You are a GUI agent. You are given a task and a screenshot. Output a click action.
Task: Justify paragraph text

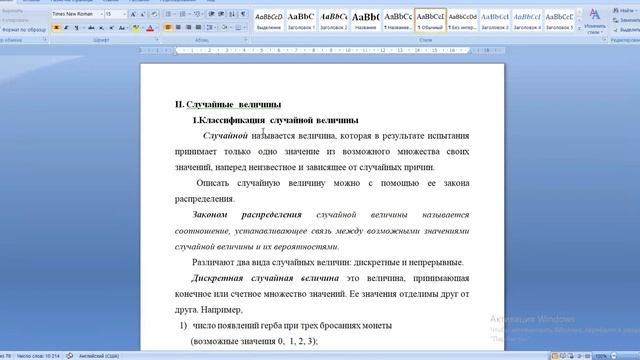[198, 27]
